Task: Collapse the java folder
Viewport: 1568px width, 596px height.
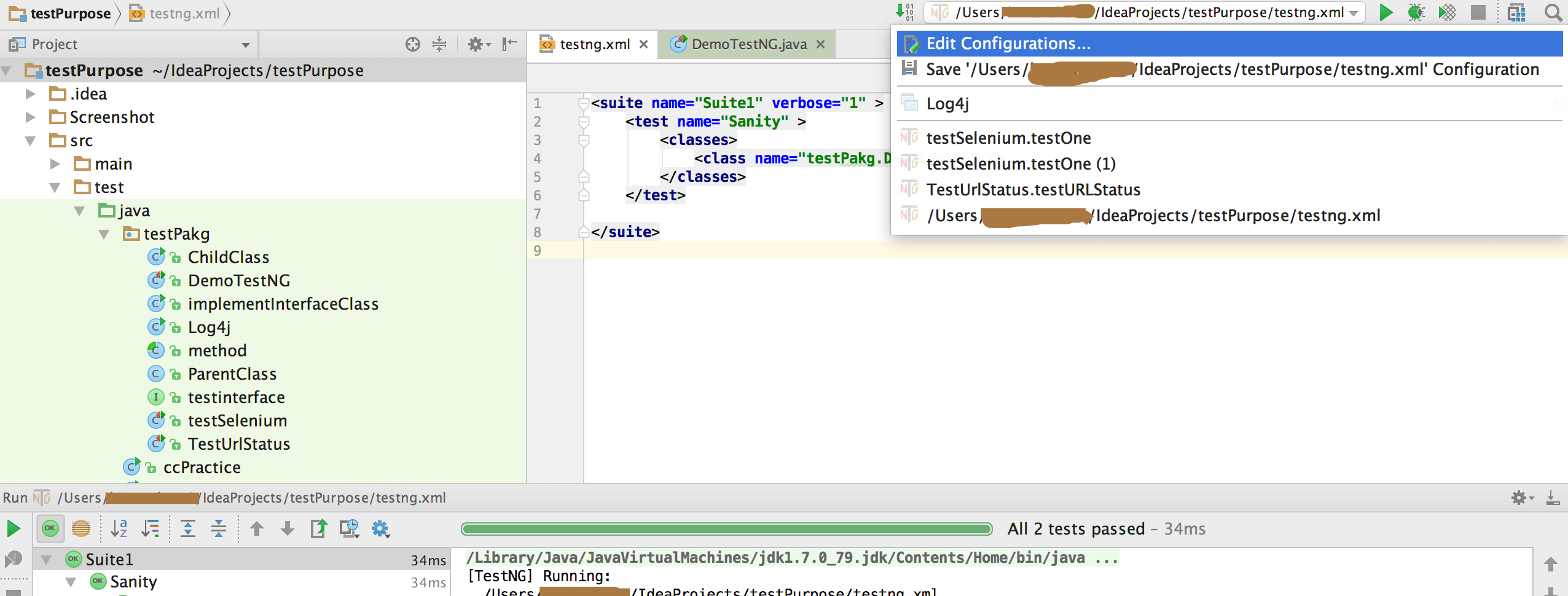Action: [79, 211]
